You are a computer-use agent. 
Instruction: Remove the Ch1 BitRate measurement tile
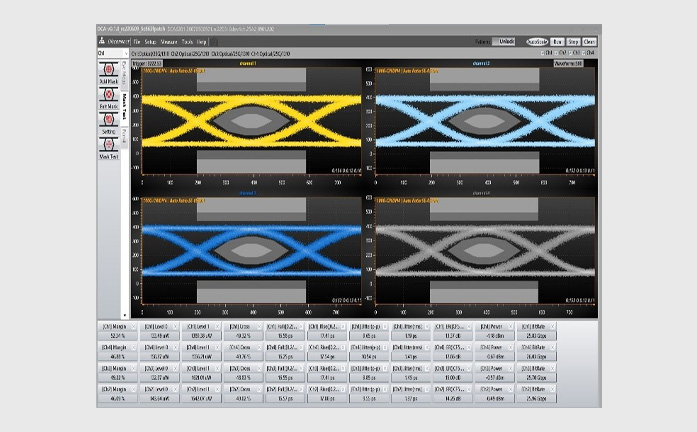coord(552,327)
